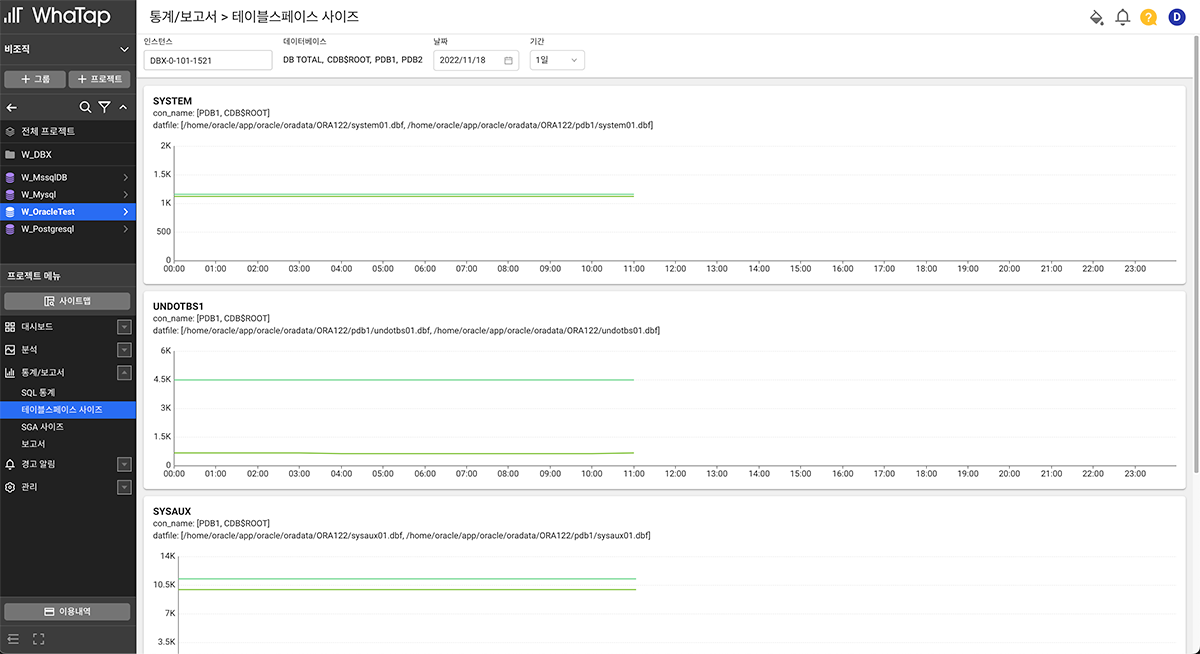Add a new group with + 그룹
This screenshot has height=654, width=1200.
(35, 79)
